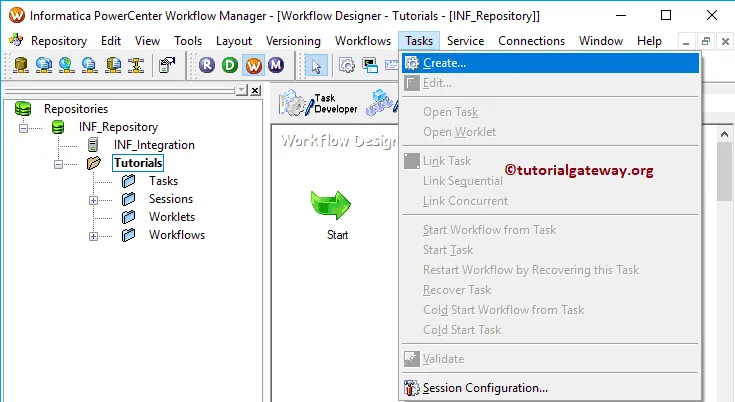Launch Repository Manager via the R icon

pos(207,65)
